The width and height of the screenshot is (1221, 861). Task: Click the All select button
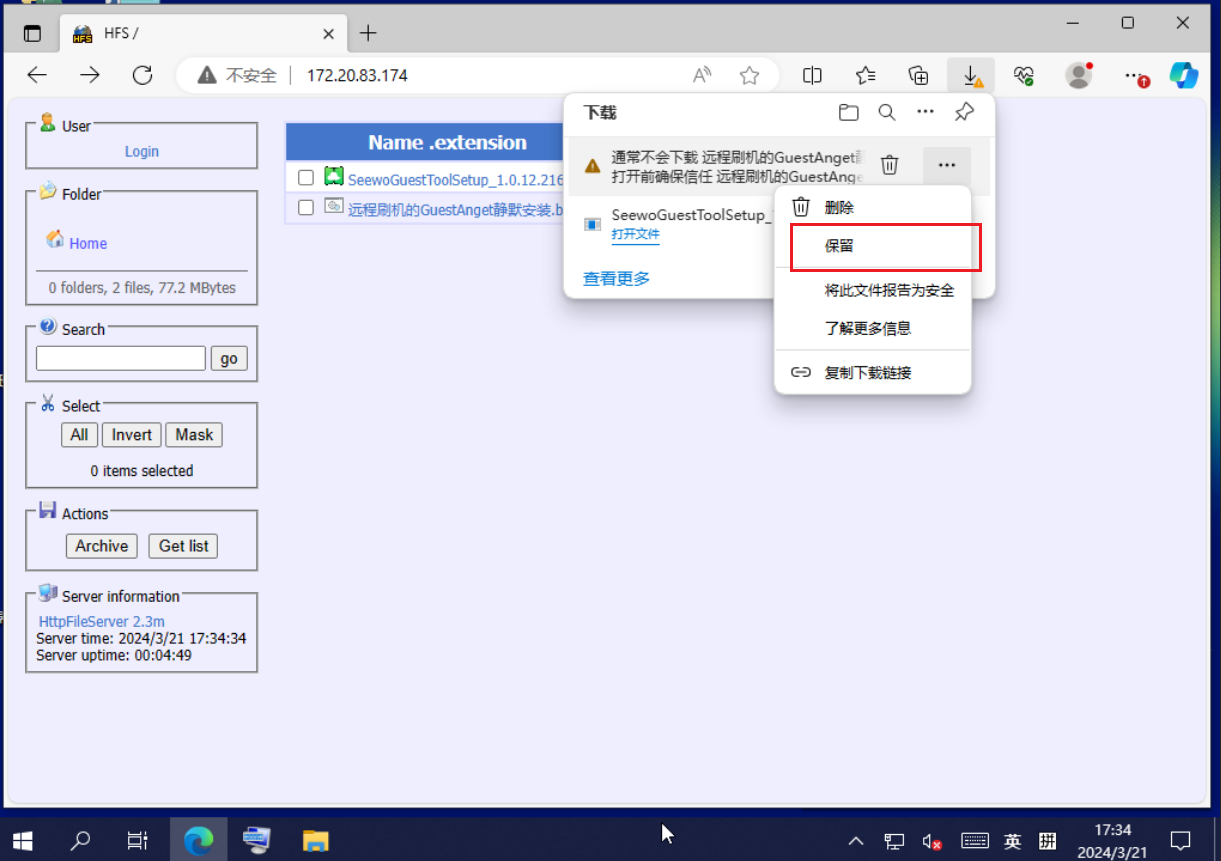click(79, 435)
